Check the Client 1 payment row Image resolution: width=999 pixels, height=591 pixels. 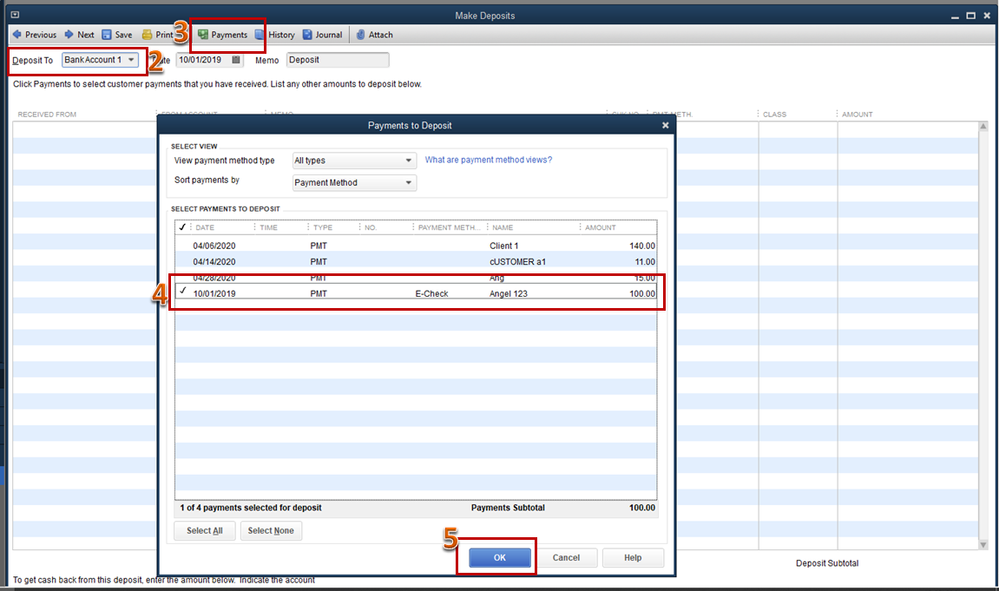coord(182,245)
